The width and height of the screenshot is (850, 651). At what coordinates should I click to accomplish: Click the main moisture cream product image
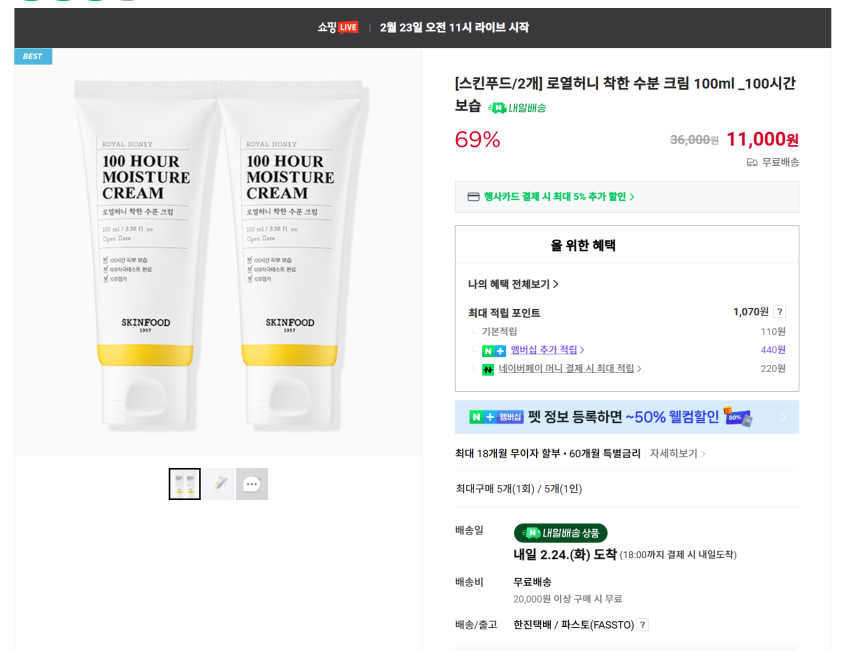[x=218, y=250]
